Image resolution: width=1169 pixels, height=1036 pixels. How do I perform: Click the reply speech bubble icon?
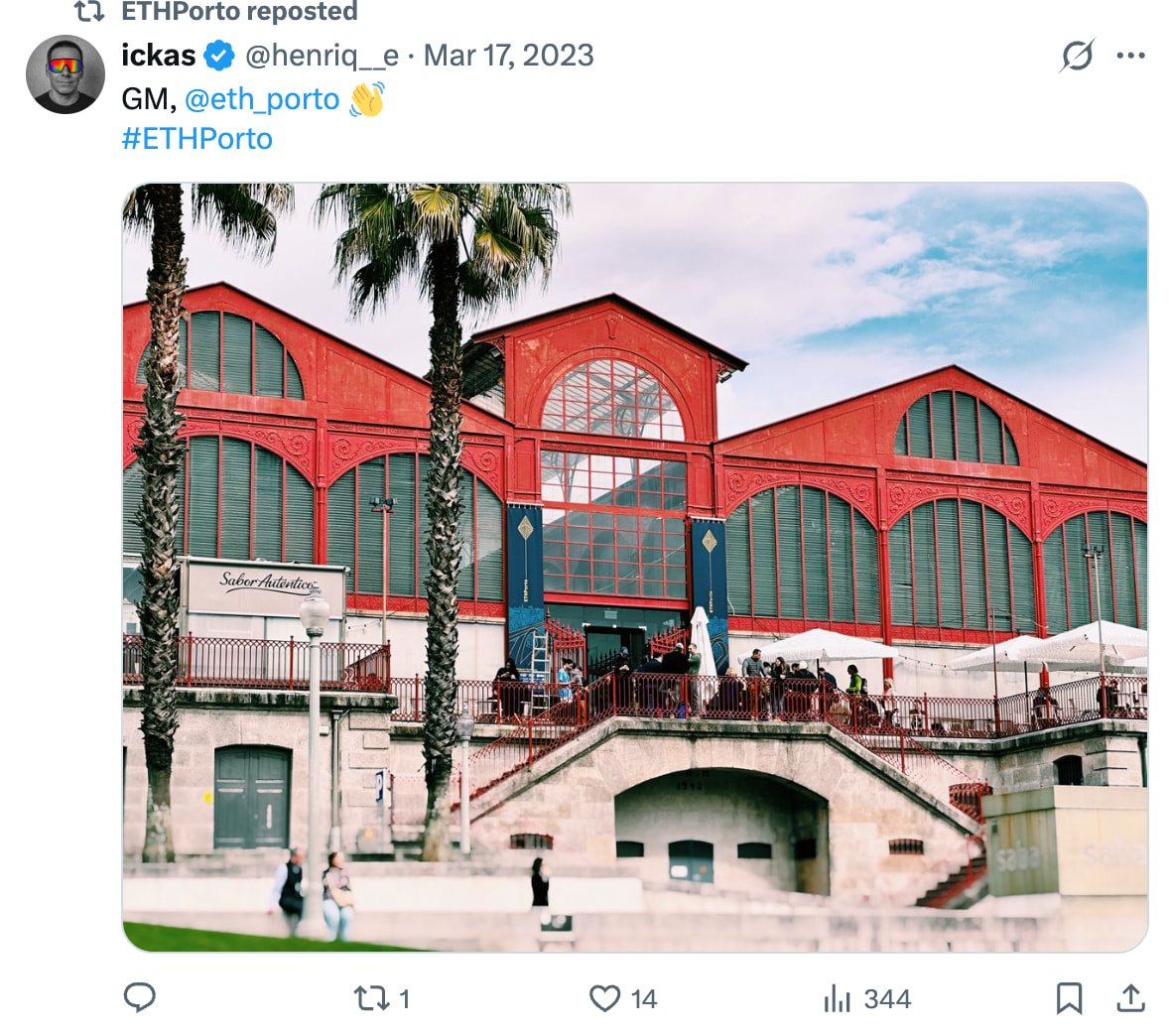click(139, 997)
